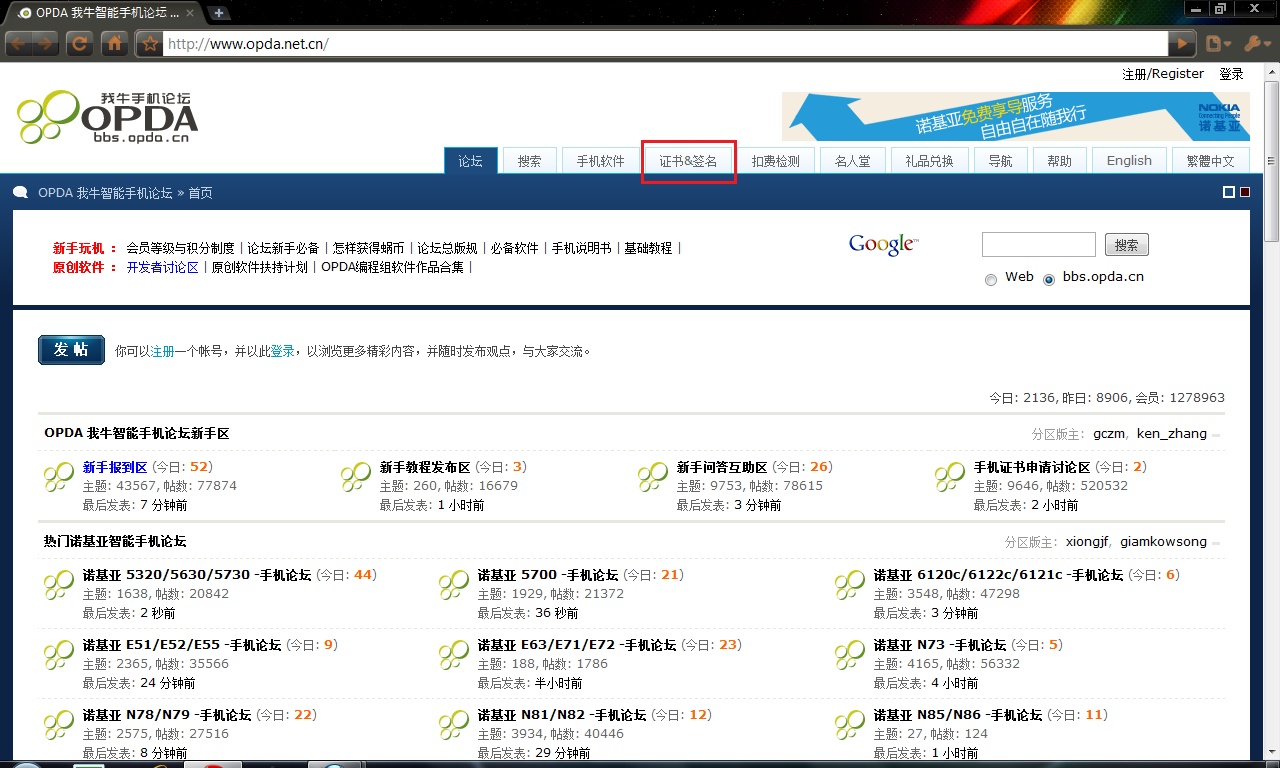1280x768 pixels.
Task: Click the icon beside 诺基亚 6120c/6122c/6121c
Action: tap(850, 585)
